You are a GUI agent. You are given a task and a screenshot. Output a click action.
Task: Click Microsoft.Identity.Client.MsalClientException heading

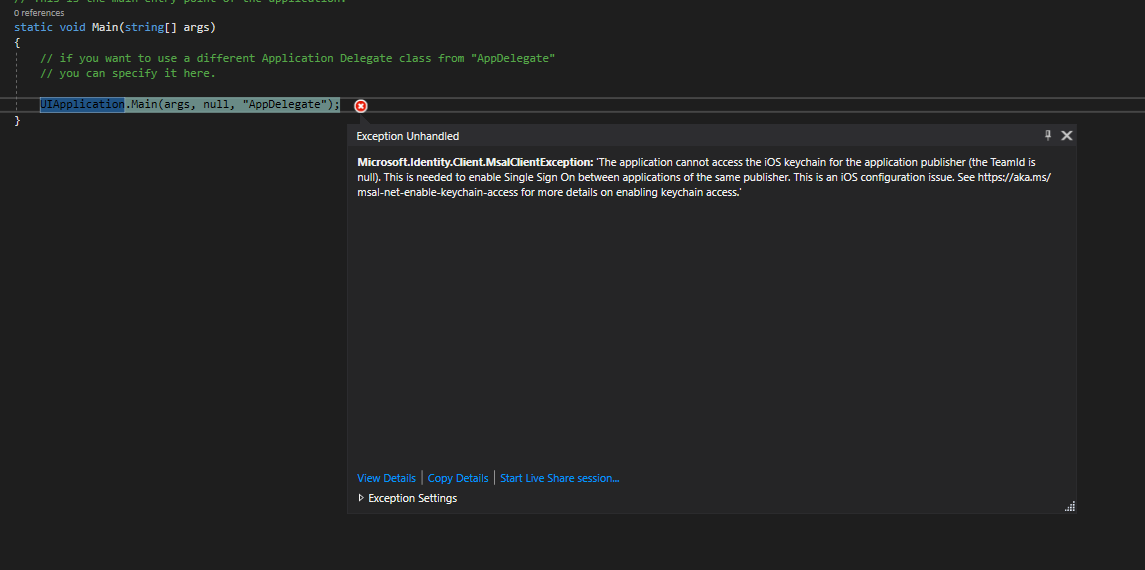(x=475, y=162)
